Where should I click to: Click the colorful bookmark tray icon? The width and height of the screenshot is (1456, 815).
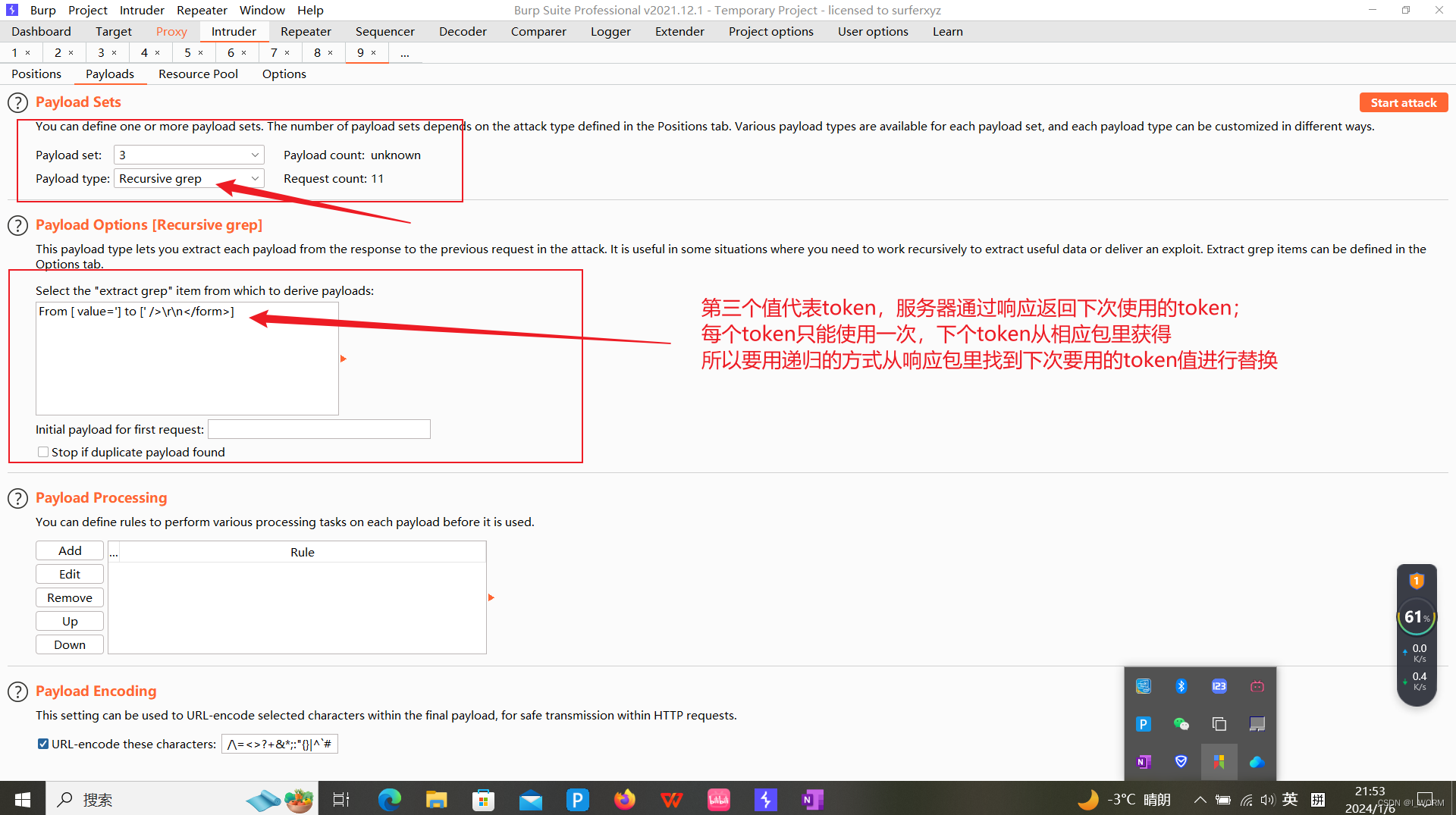(x=1219, y=762)
